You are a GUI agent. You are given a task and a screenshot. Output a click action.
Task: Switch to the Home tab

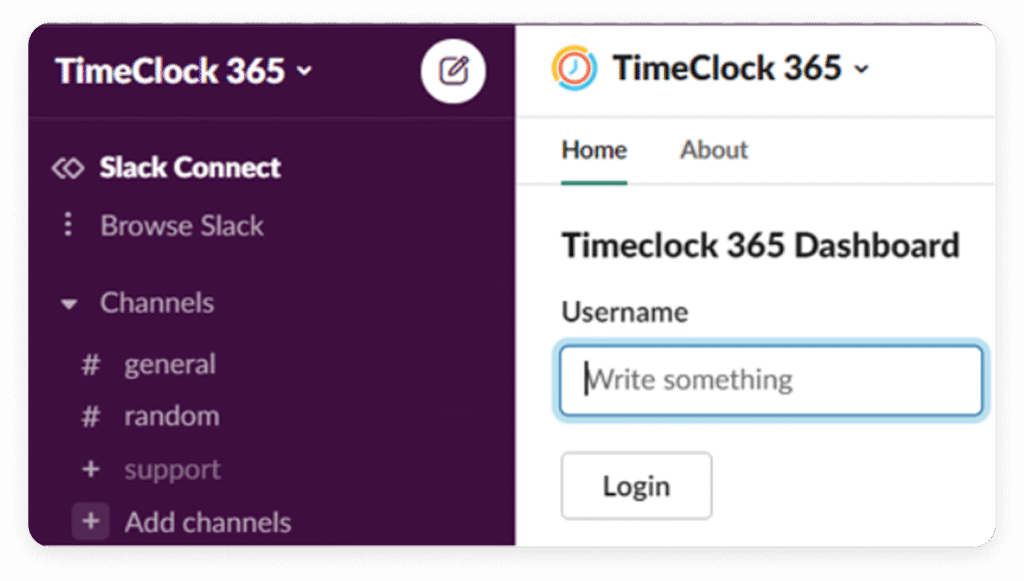594,150
